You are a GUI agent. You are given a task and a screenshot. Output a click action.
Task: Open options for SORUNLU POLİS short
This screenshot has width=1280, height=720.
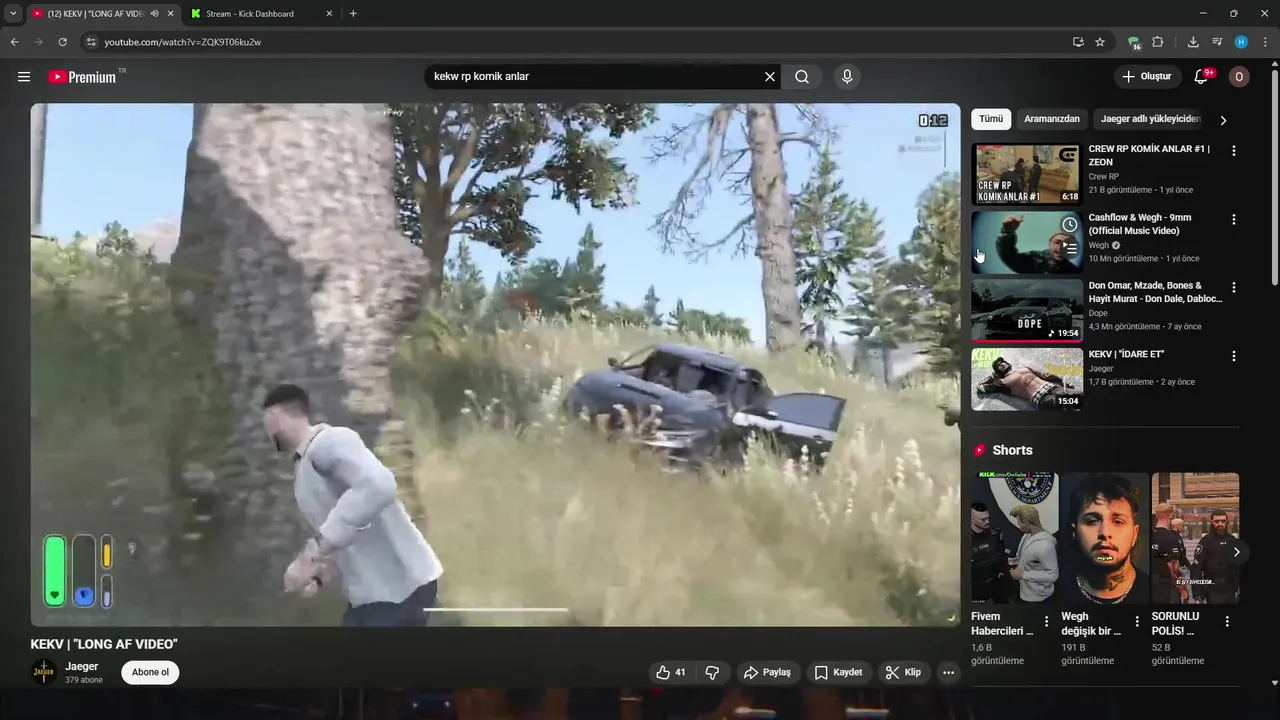click(1227, 622)
